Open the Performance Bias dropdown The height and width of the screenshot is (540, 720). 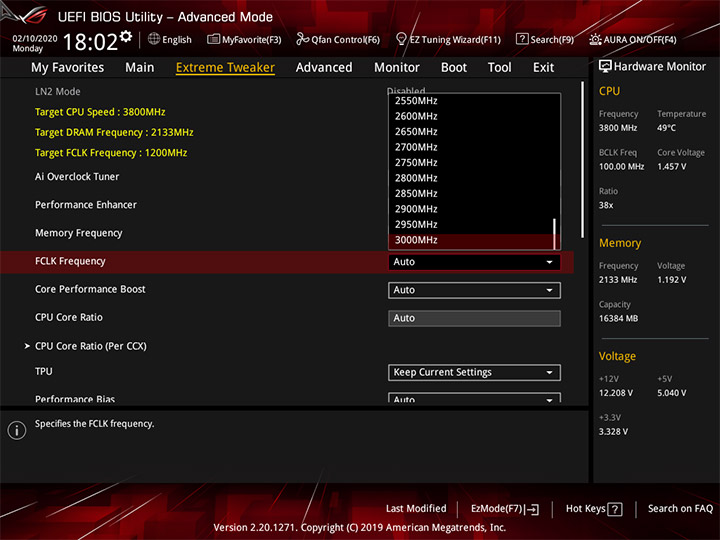[x=474, y=398]
